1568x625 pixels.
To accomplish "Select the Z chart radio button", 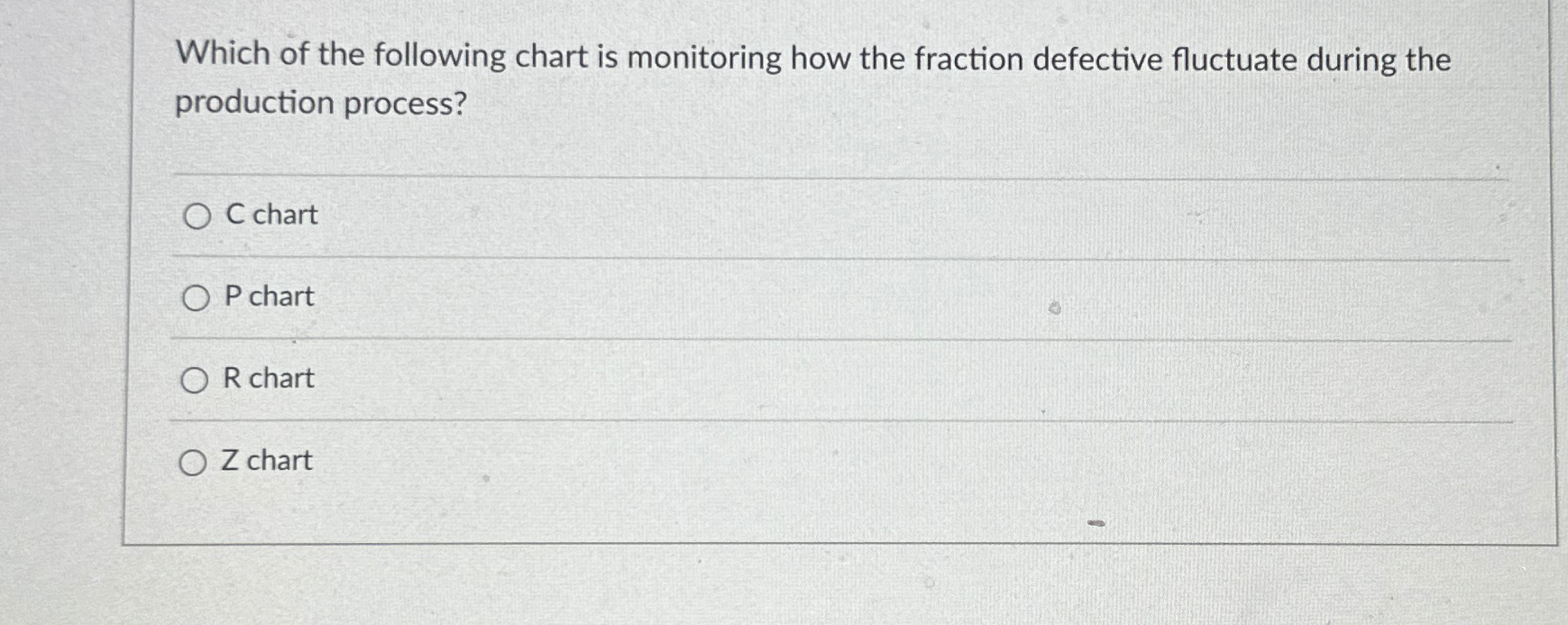I will tap(195, 463).
